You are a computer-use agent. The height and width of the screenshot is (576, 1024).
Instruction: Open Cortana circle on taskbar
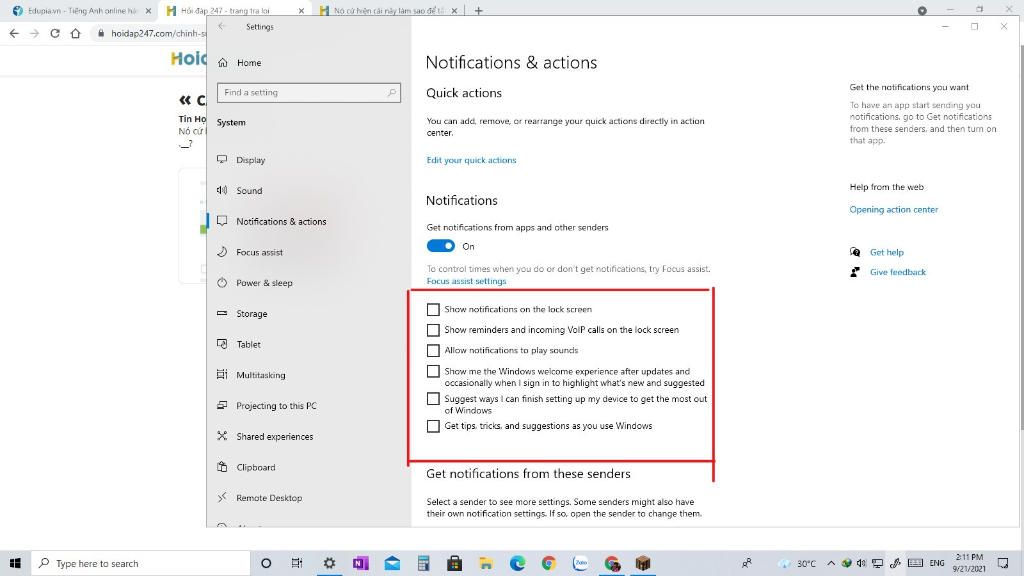(266, 563)
